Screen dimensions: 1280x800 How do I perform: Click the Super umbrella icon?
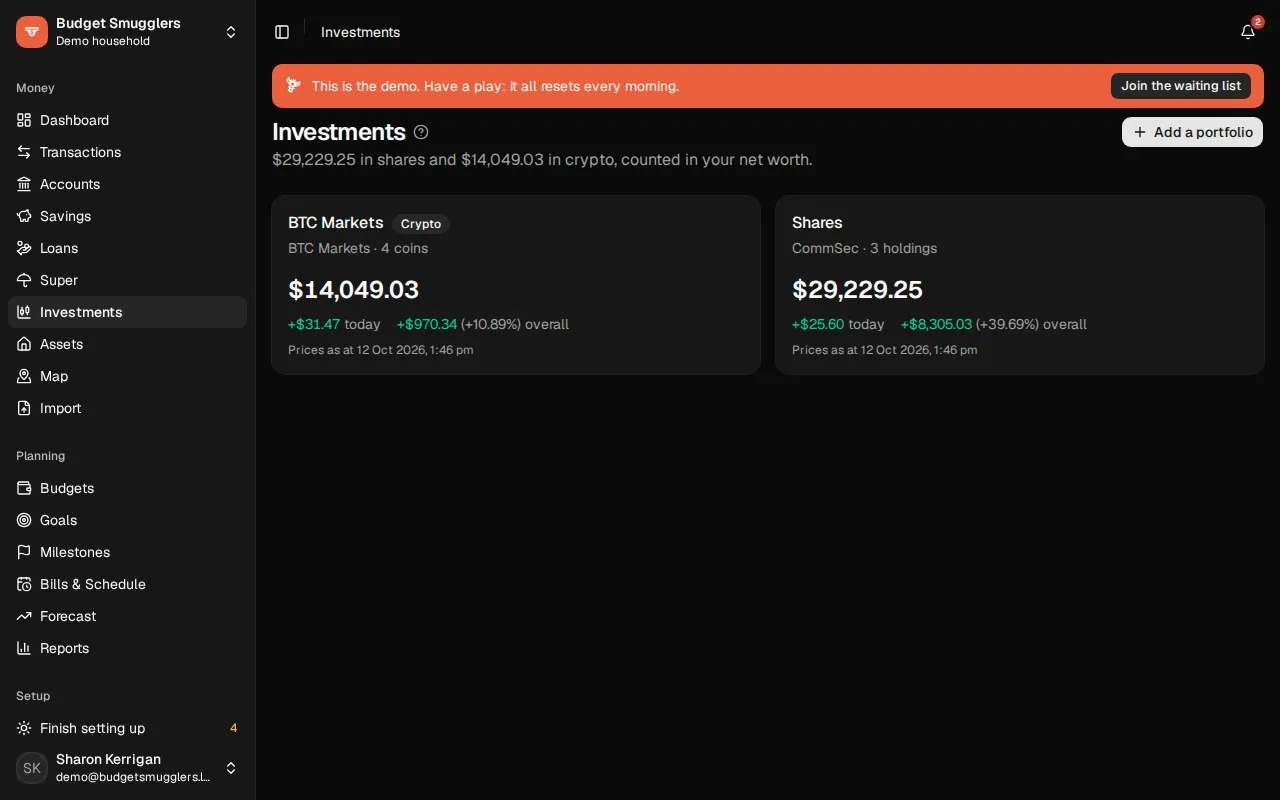[24, 280]
